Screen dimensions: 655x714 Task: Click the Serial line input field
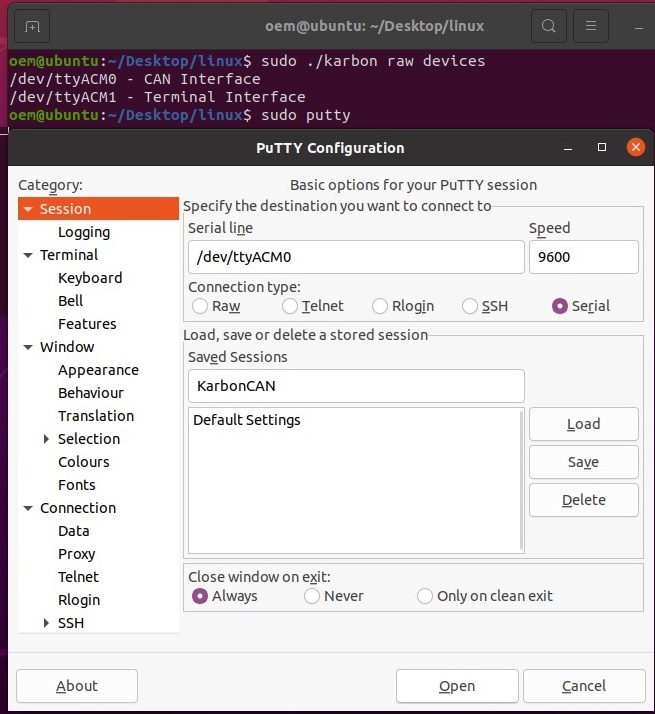coord(356,257)
